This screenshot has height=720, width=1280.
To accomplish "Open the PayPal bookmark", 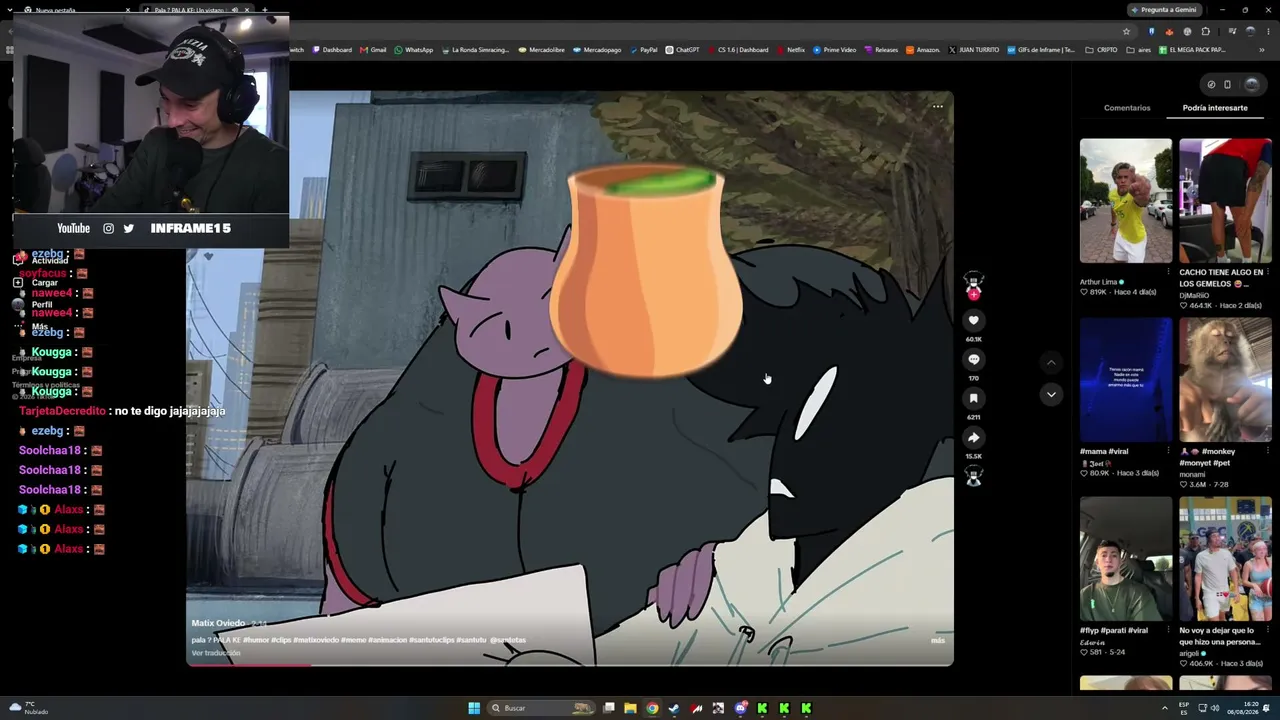I will pos(643,50).
